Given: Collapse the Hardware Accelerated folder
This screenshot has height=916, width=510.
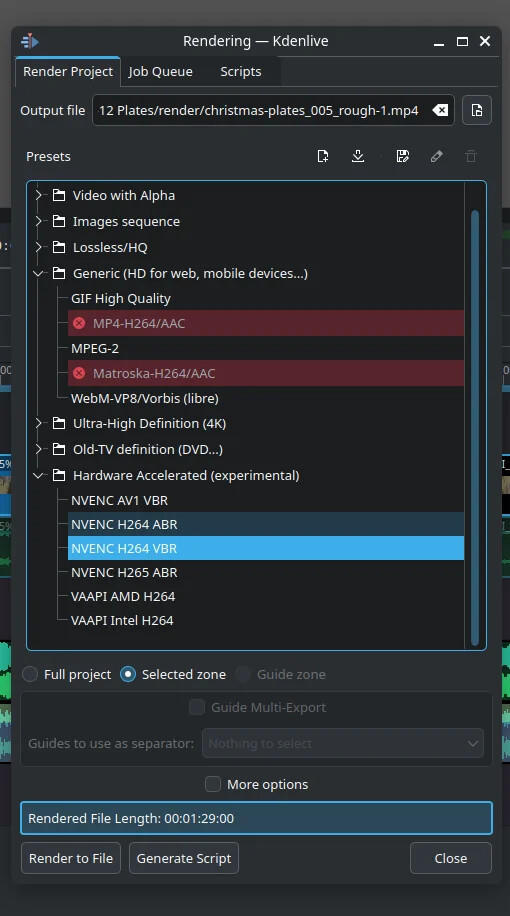Looking at the screenshot, I should click(39, 476).
